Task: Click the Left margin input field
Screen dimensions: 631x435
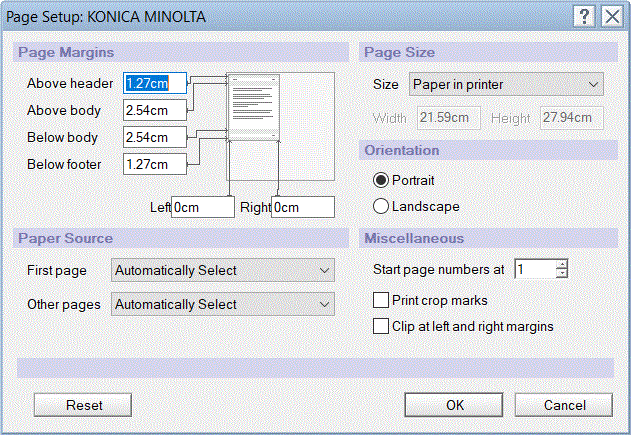Action: point(202,207)
